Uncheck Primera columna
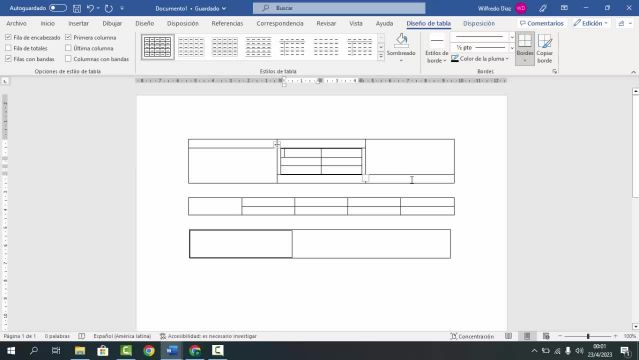The image size is (639, 360). (x=68, y=37)
